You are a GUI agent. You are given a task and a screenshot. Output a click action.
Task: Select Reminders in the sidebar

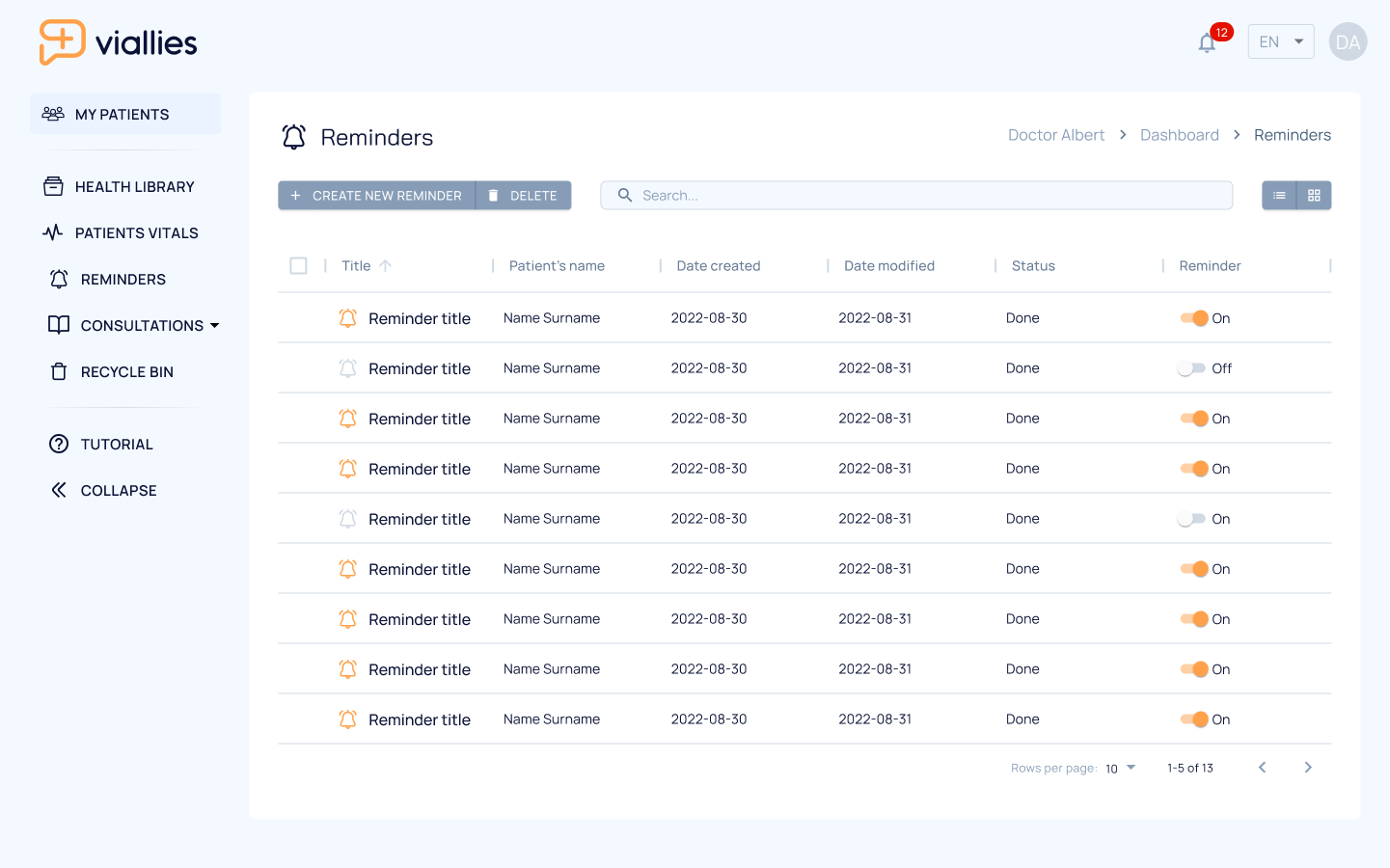[107, 280]
